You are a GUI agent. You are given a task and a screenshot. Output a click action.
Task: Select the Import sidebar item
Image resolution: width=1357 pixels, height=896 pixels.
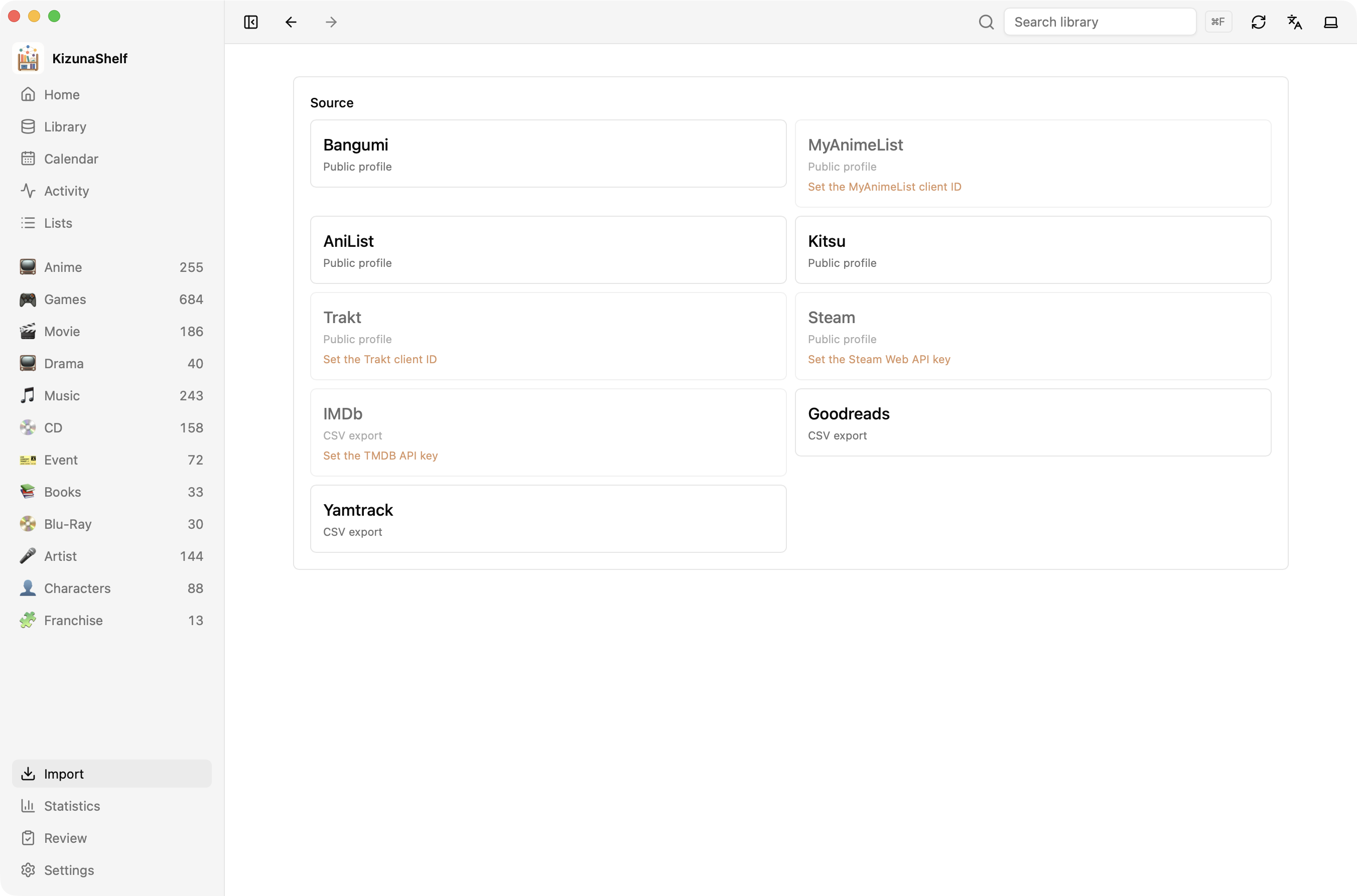pos(112,774)
